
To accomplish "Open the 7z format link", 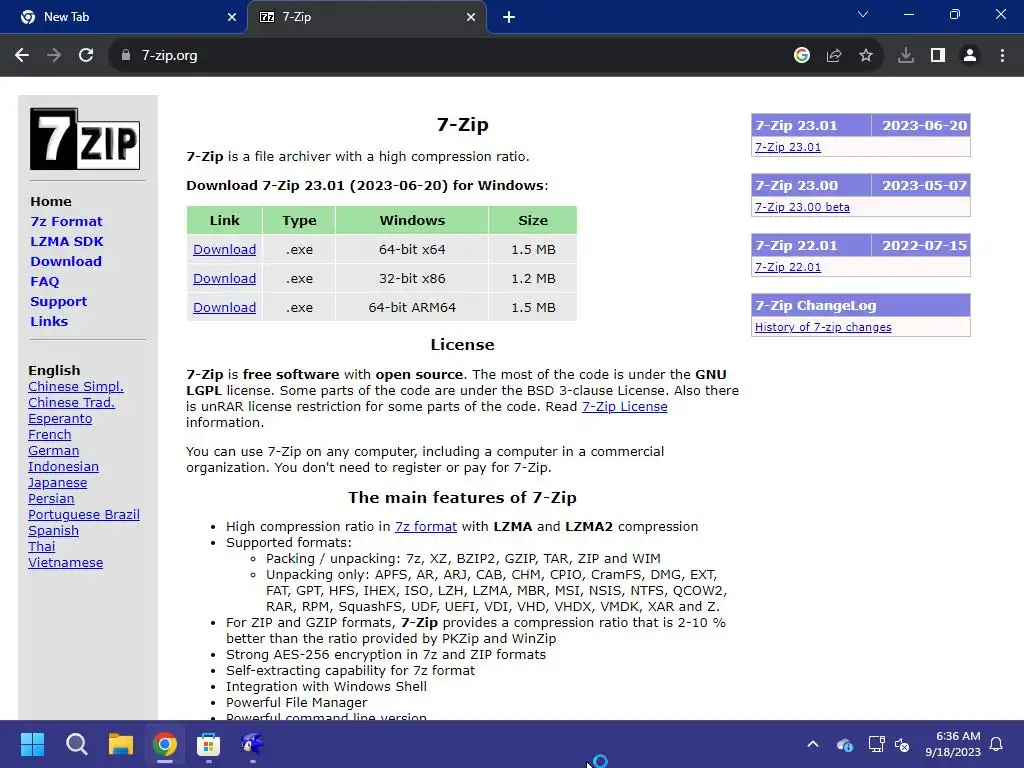I will (x=426, y=526).
